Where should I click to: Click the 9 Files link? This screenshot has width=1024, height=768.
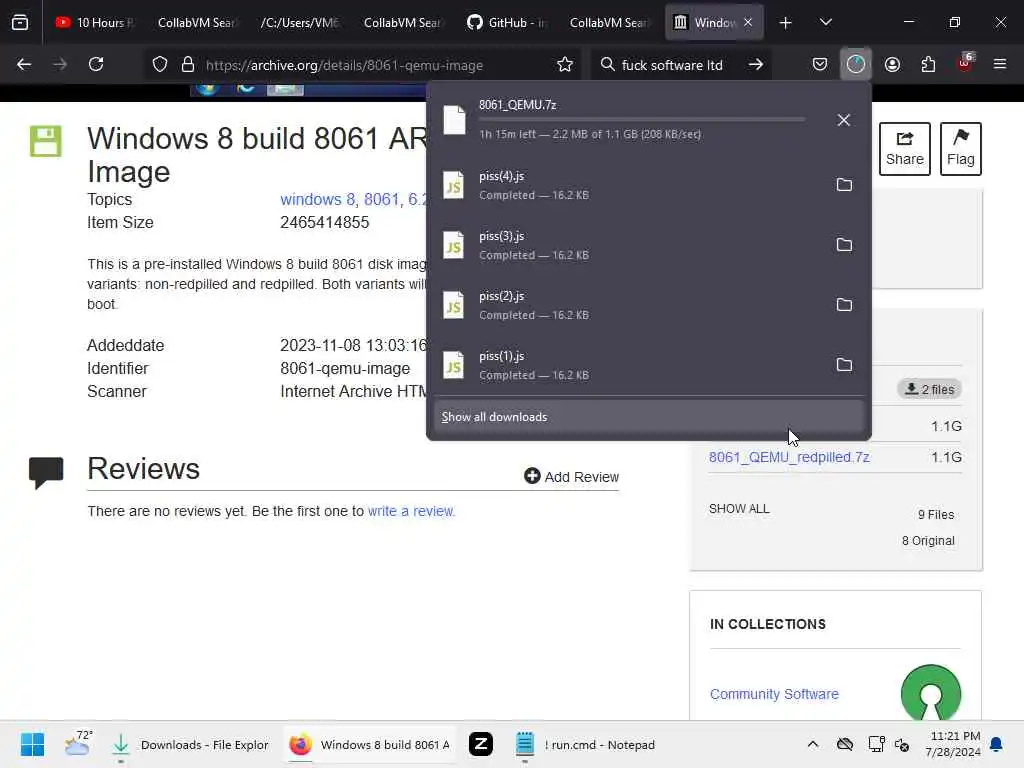pyautogui.click(x=936, y=515)
